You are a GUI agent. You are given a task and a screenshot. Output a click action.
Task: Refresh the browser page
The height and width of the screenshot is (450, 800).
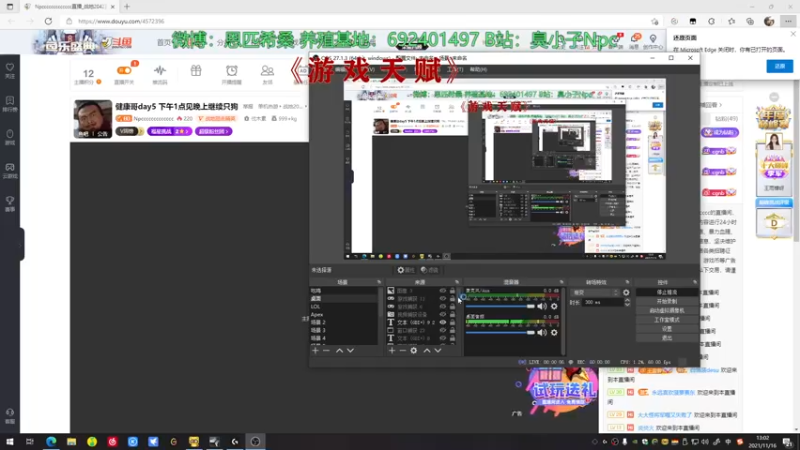point(48,21)
